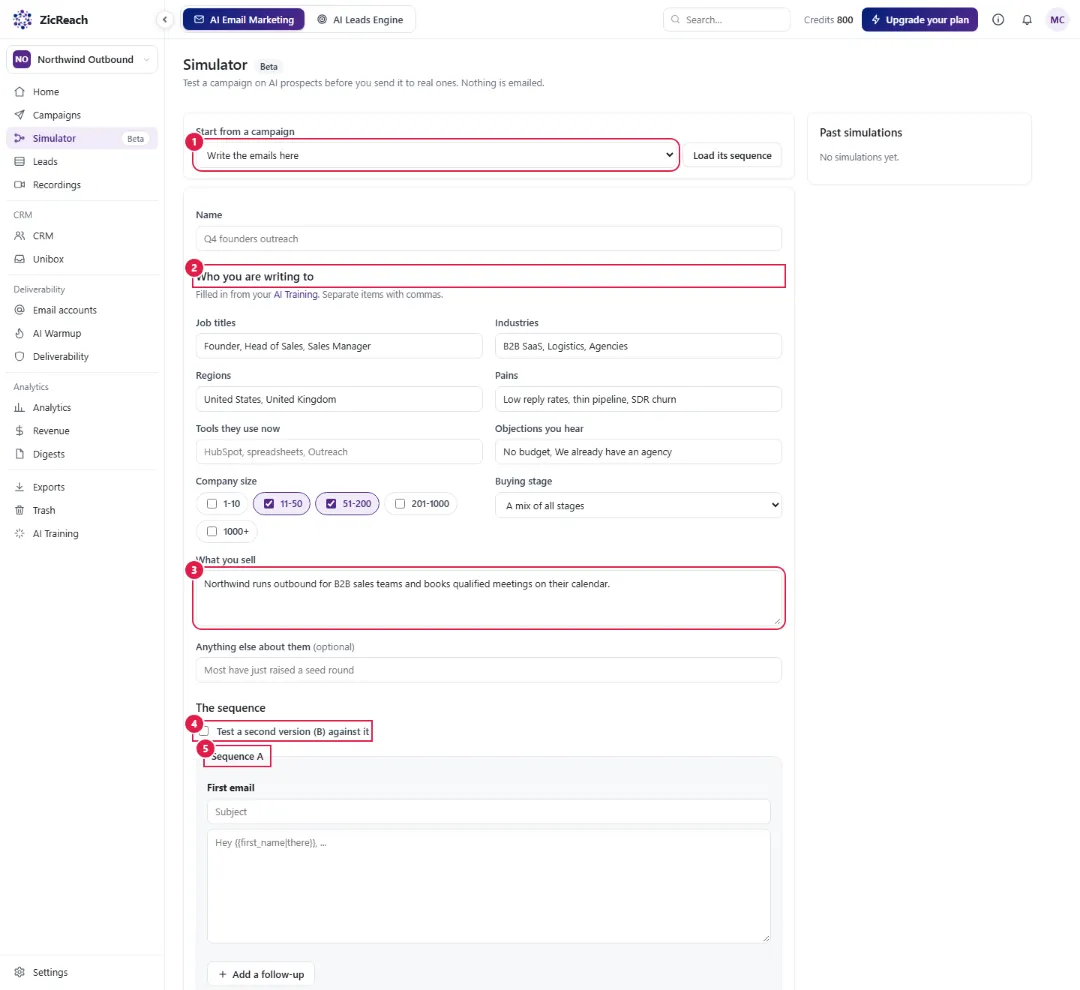
Task: Check the 1-10 company size checkbox
Action: 212,504
